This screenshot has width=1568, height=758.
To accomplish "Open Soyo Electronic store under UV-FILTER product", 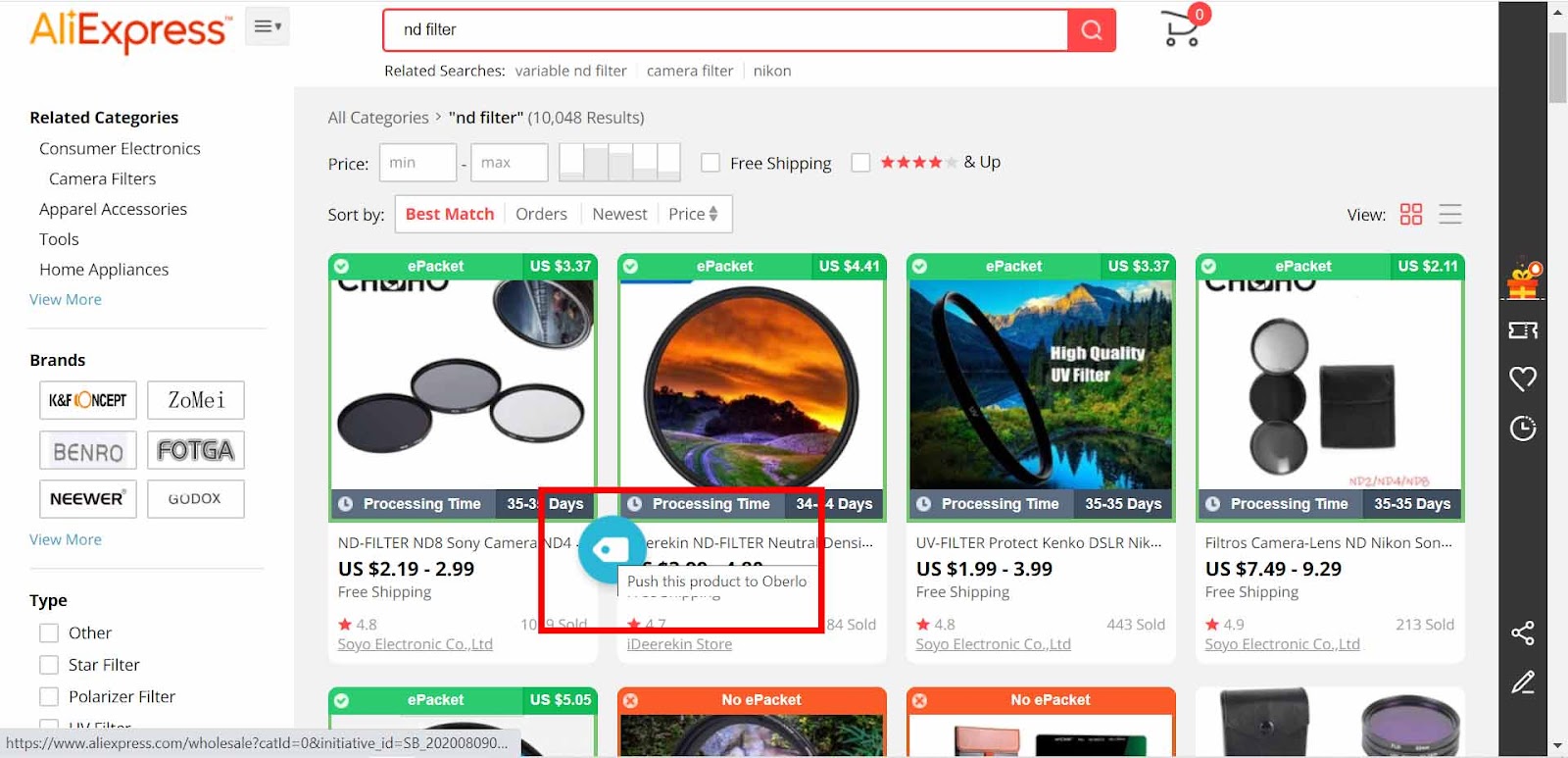I will (993, 644).
